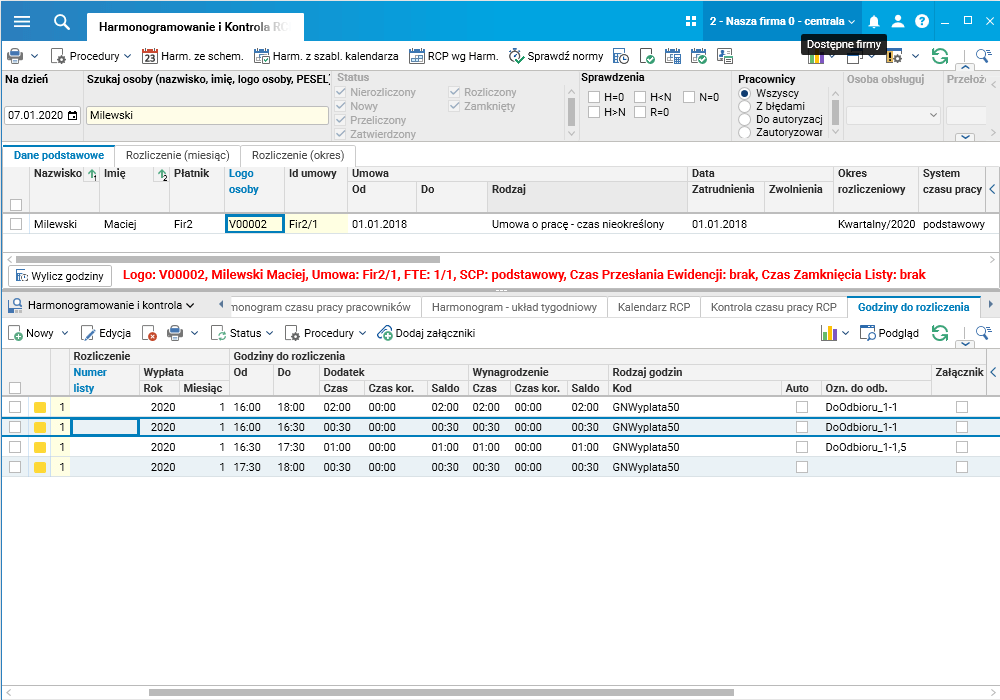Open the hamburger main menu
1000x700 pixels.
(x=22, y=21)
